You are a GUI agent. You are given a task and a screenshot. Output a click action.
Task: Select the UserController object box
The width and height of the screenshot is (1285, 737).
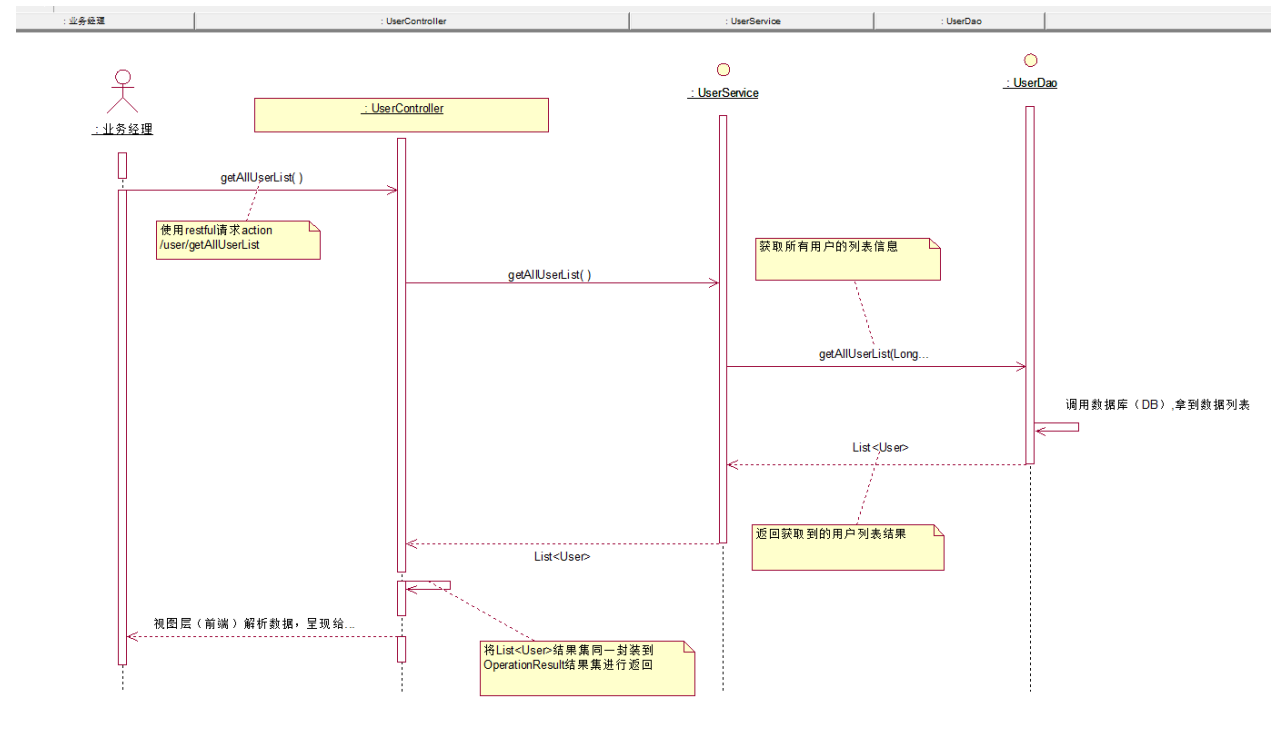(x=402, y=115)
